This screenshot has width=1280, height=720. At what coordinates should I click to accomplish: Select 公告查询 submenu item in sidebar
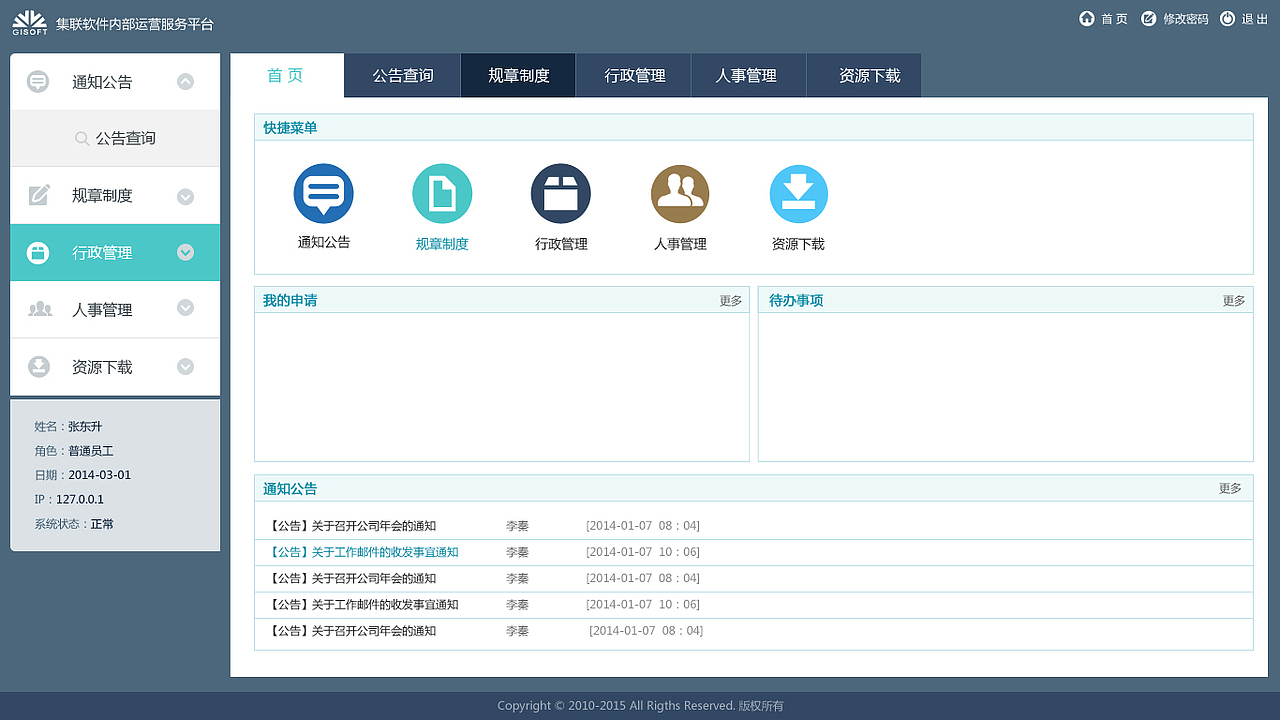tap(115, 138)
